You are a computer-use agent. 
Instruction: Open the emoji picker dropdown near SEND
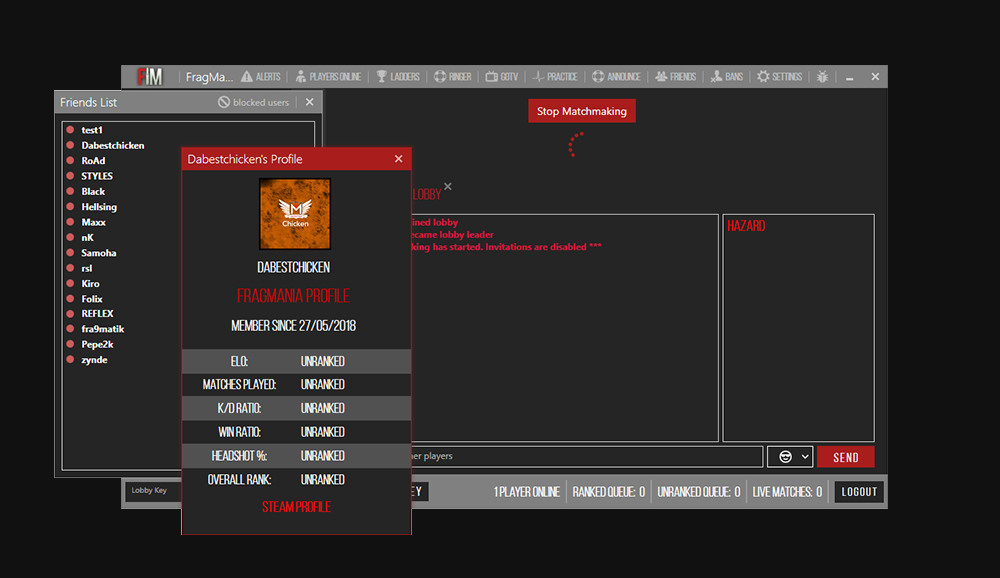(x=790, y=456)
